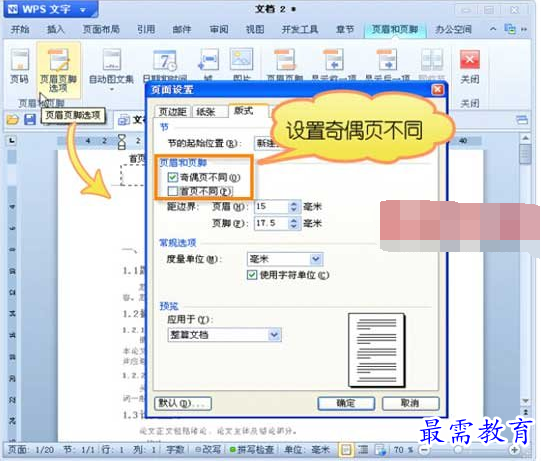Switch to 页边距 tab in dialog

pyautogui.click(x=172, y=111)
